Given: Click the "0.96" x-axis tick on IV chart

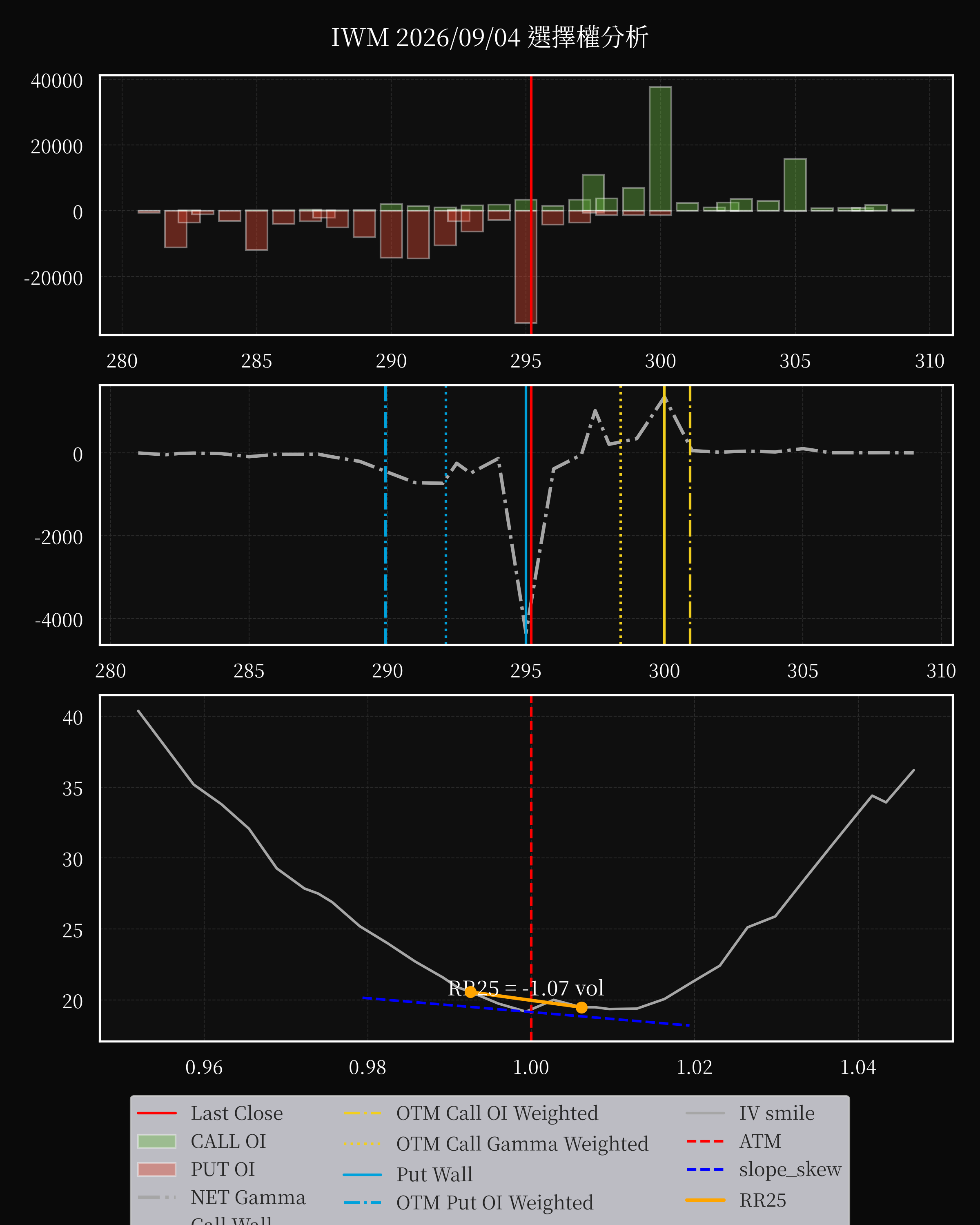Looking at the screenshot, I should pyautogui.click(x=204, y=1067).
